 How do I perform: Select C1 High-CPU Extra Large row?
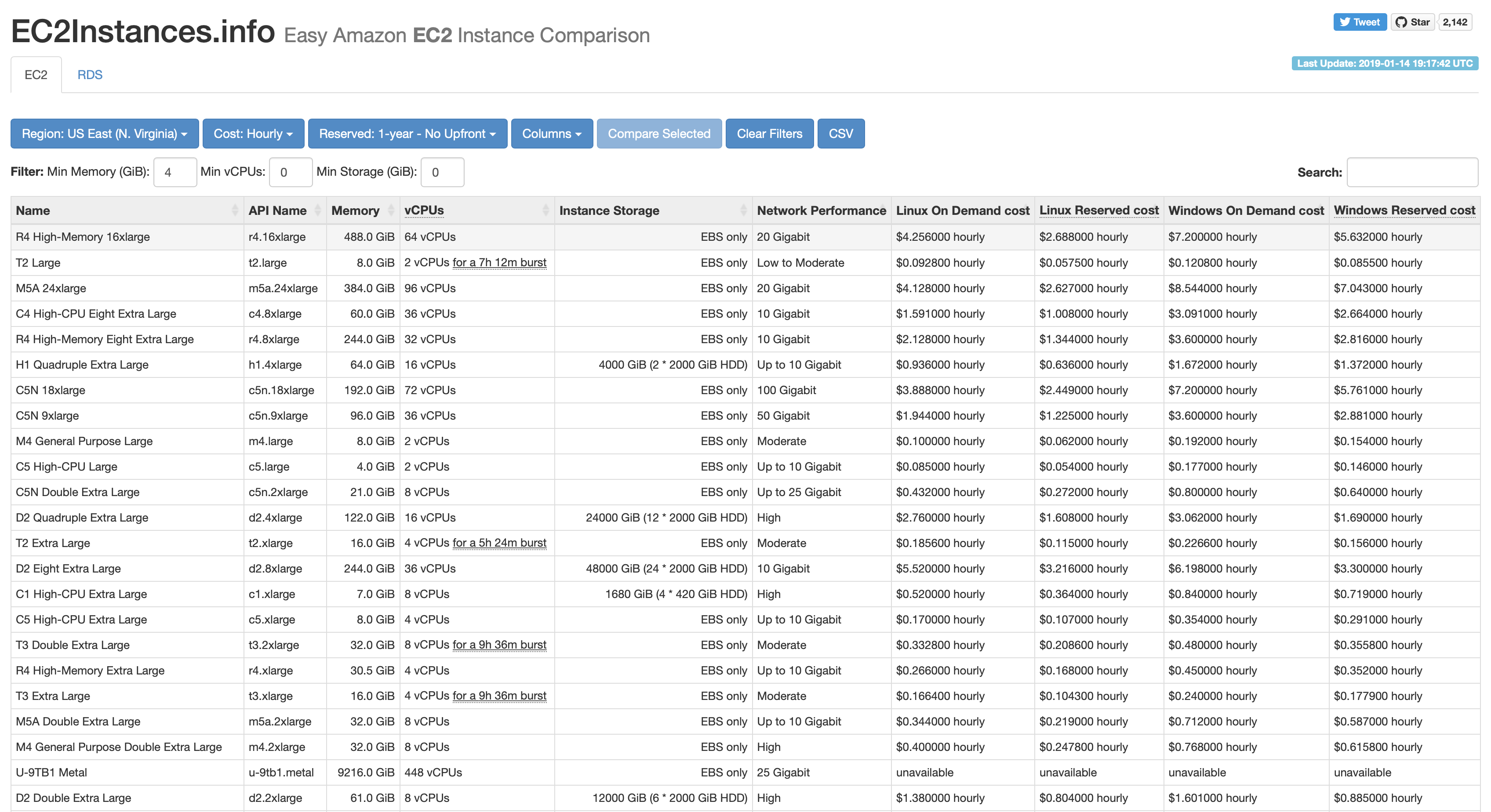pos(745,594)
